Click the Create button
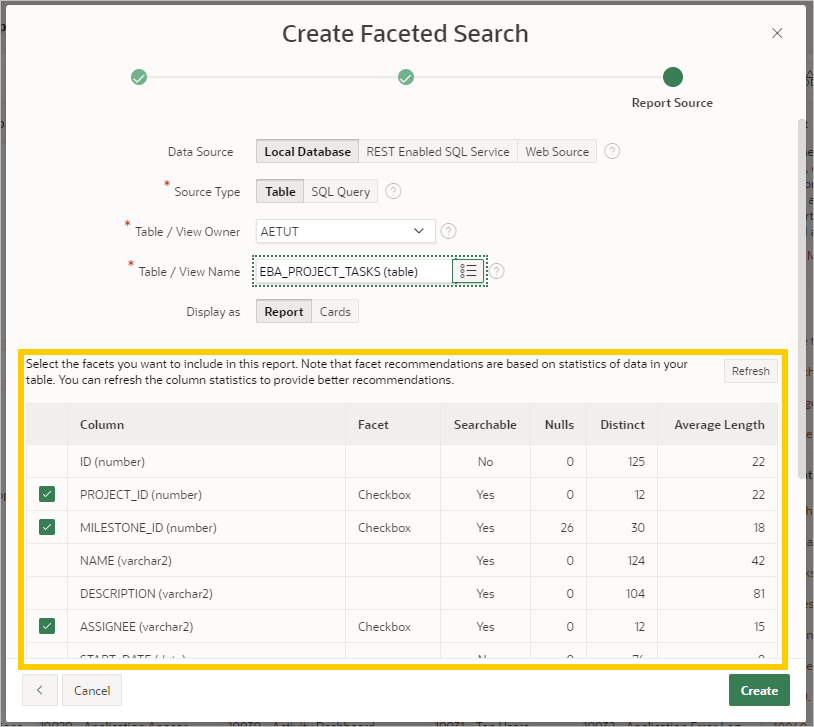814x727 pixels. coord(759,690)
